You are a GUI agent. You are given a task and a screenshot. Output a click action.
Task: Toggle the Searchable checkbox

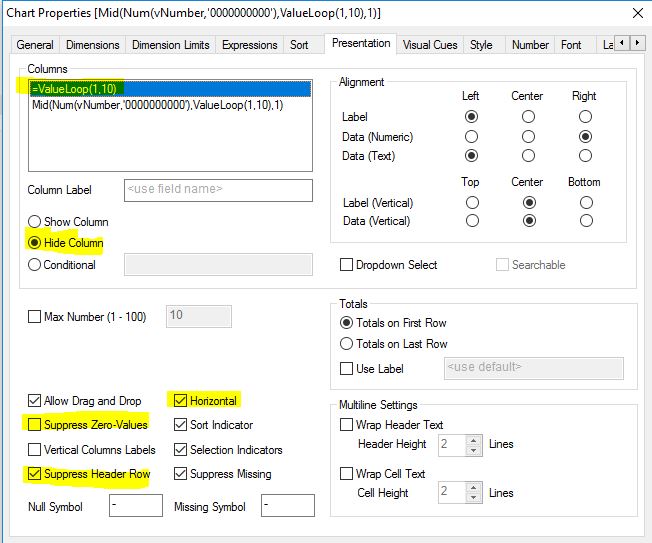tap(502, 265)
